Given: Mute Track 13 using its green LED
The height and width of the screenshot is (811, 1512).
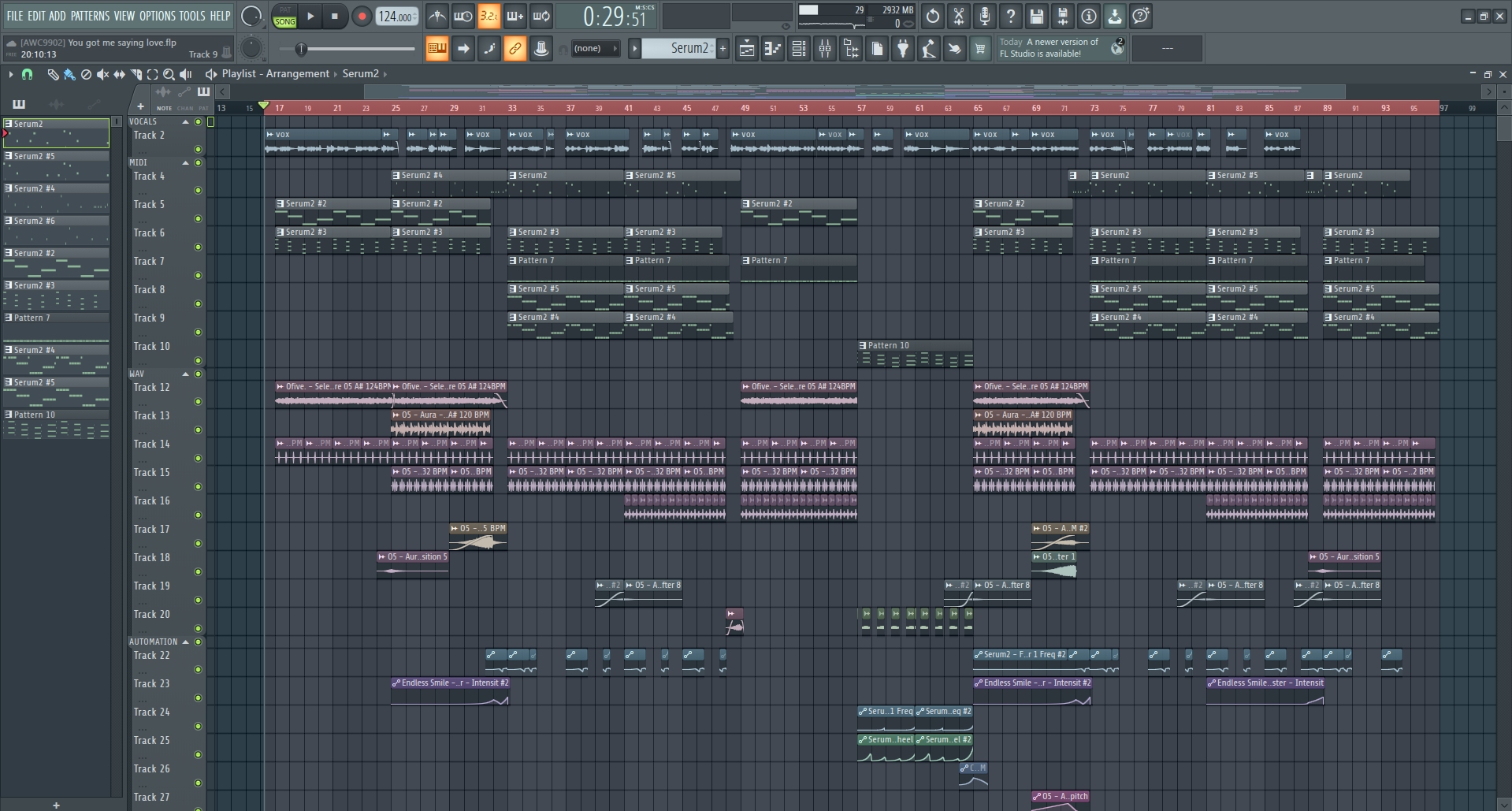Looking at the screenshot, I should (199, 430).
